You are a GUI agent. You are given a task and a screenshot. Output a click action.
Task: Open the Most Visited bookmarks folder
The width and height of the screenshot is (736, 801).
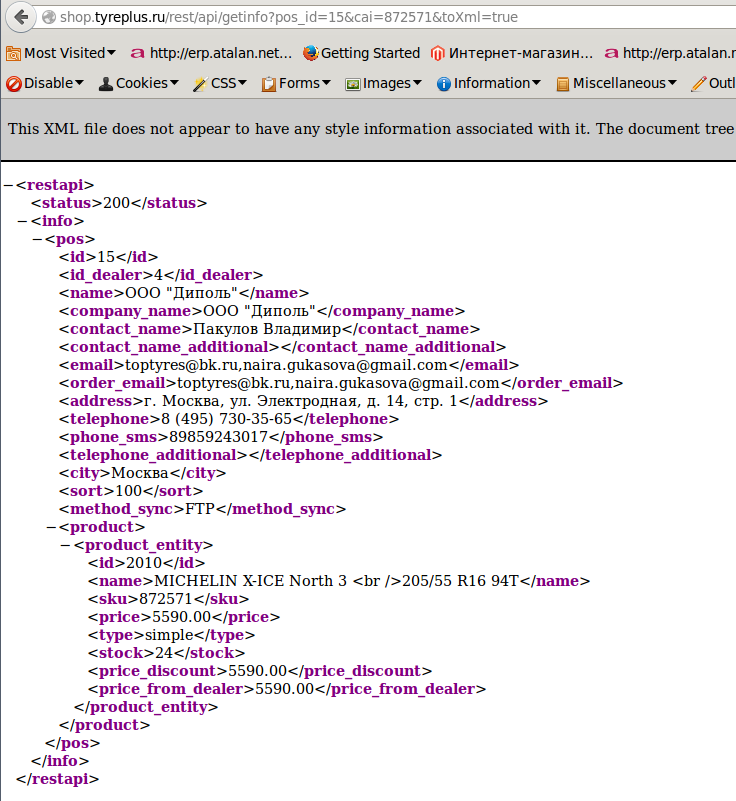click(x=61, y=53)
